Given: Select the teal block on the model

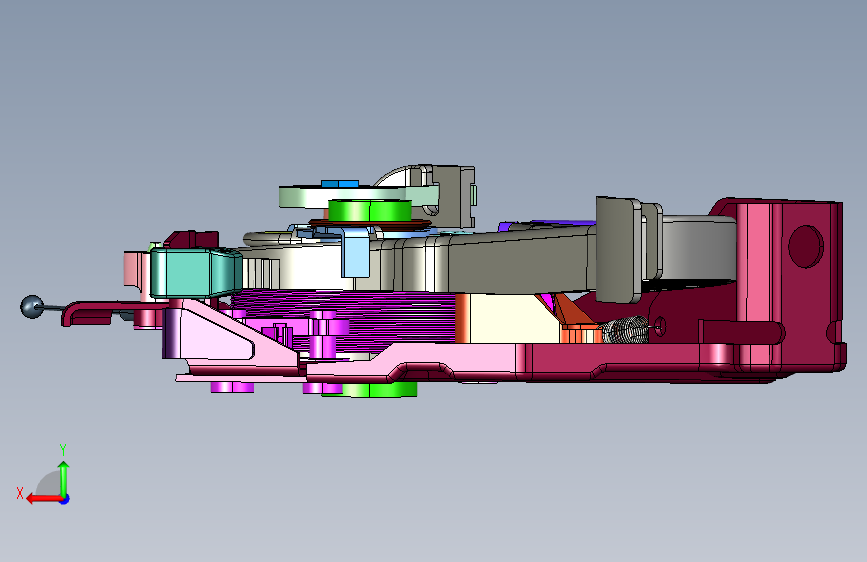Looking at the screenshot, I should click(x=196, y=273).
